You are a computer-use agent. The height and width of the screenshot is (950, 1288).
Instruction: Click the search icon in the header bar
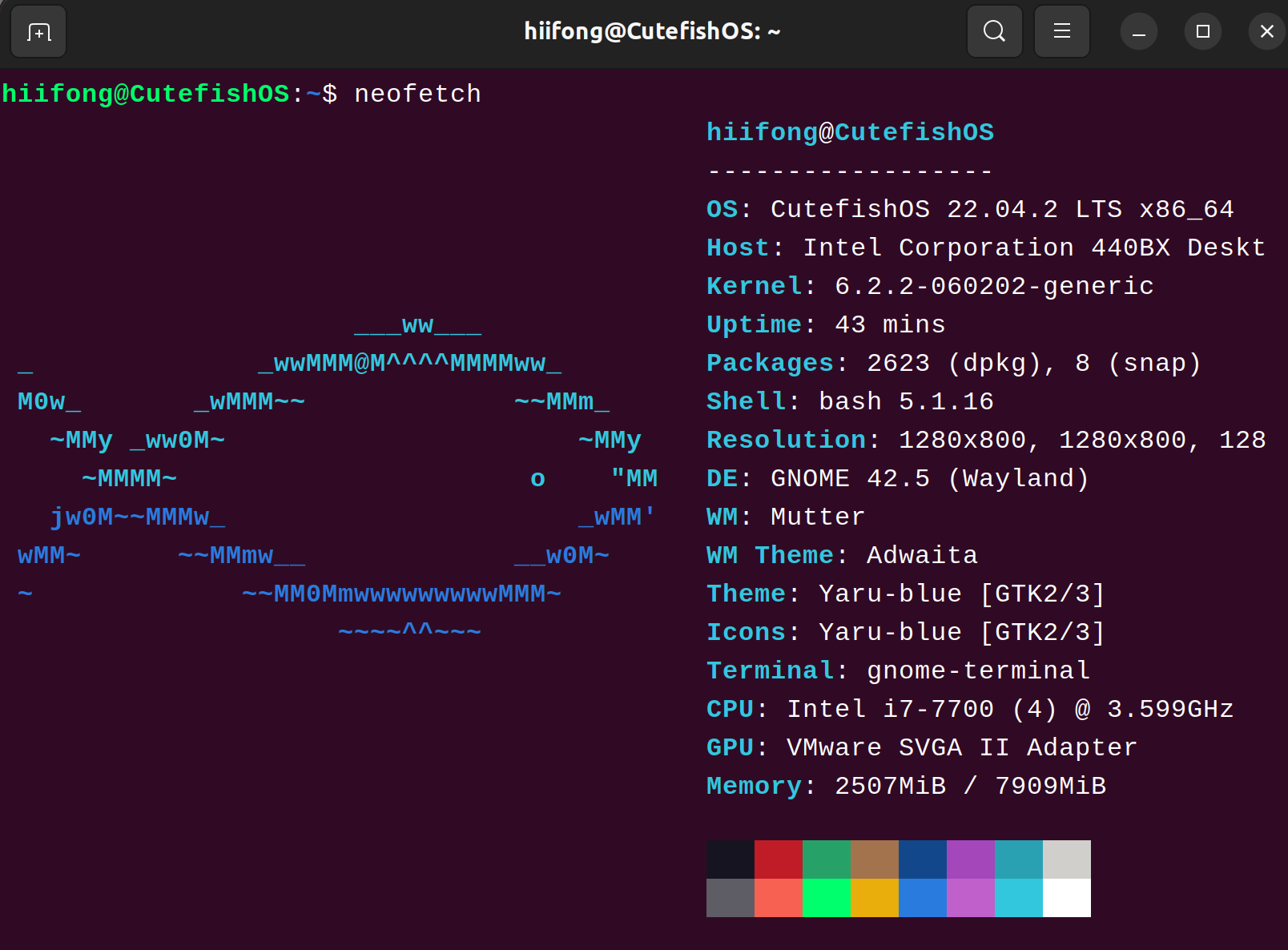[994, 32]
